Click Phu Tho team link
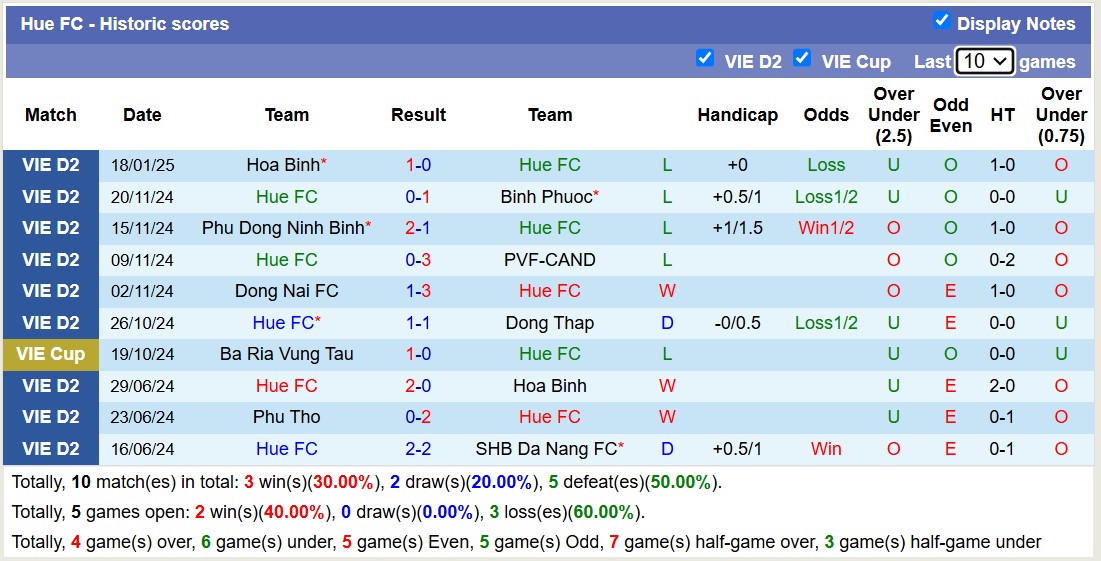1101x561 pixels. [287, 417]
